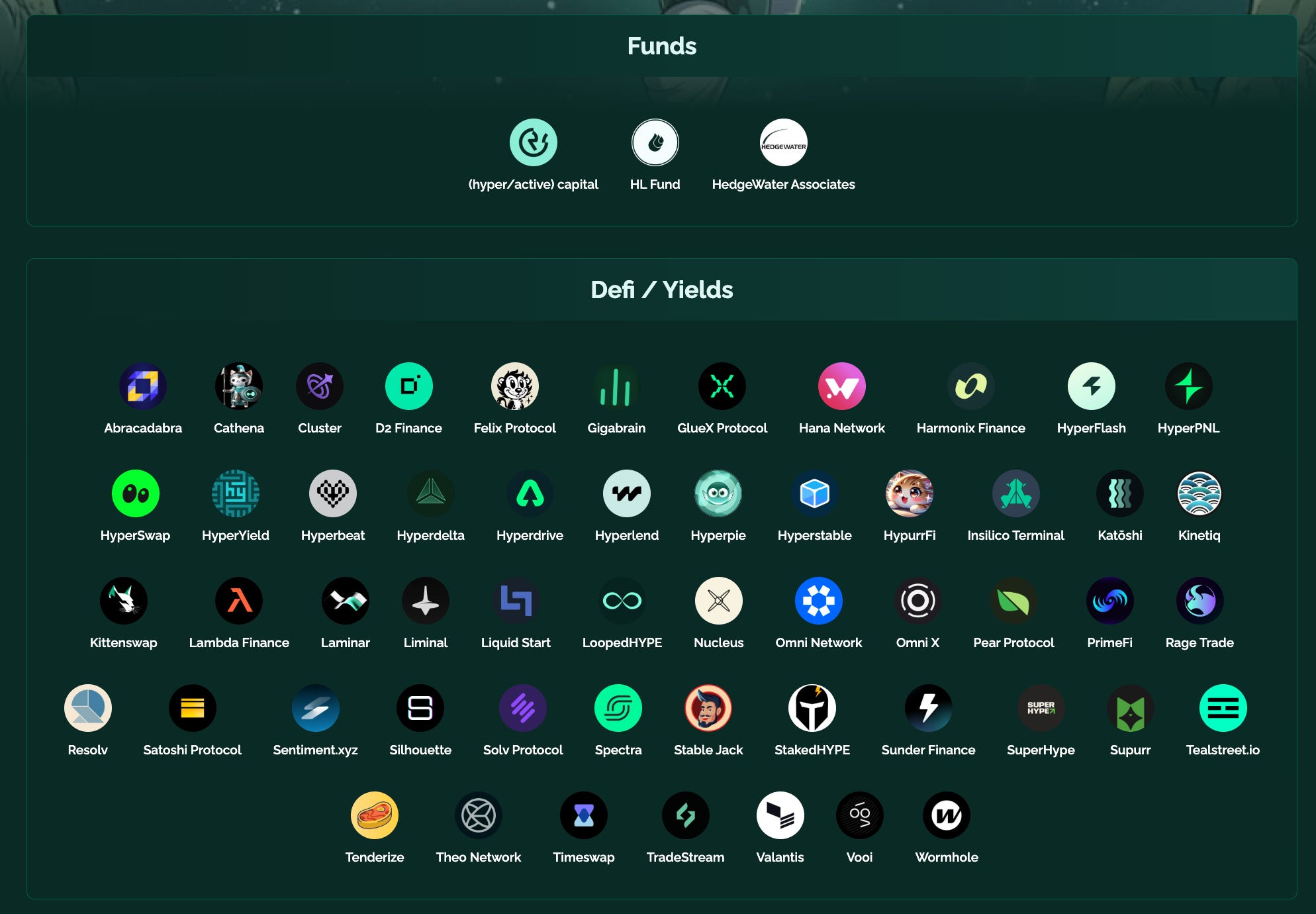Click the "Hyperlend" text label
The image size is (1316, 914).
click(x=627, y=535)
